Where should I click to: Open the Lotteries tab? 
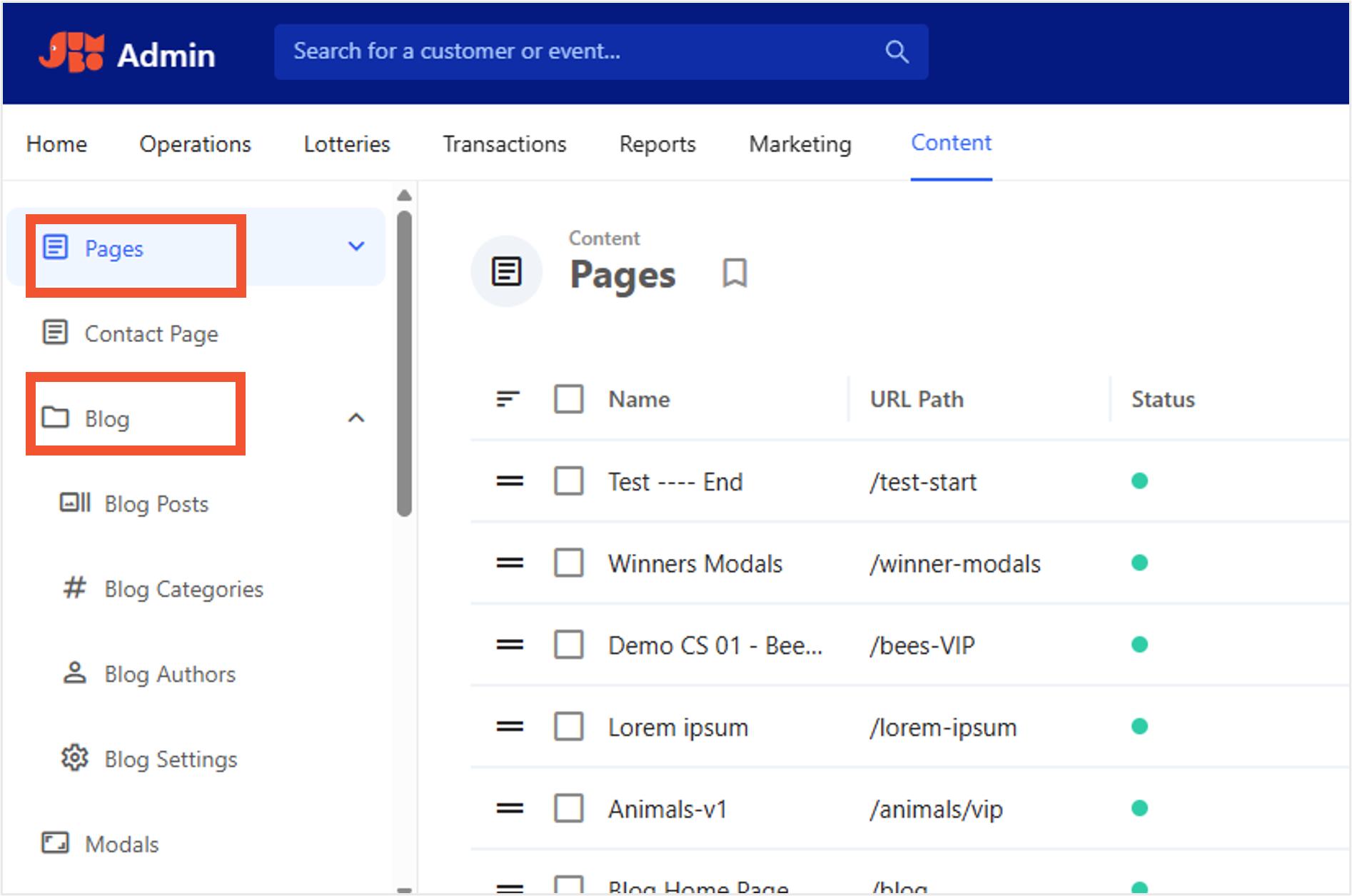[x=347, y=144]
